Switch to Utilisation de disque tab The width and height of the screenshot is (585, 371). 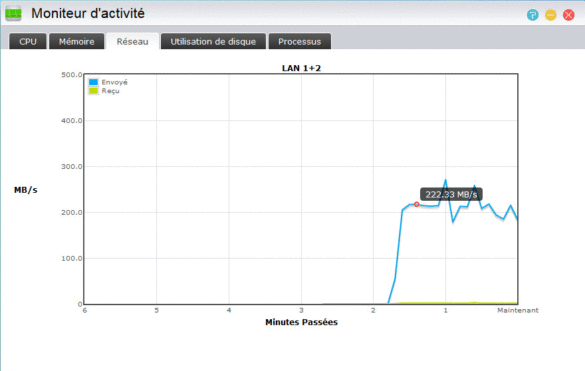click(x=213, y=41)
